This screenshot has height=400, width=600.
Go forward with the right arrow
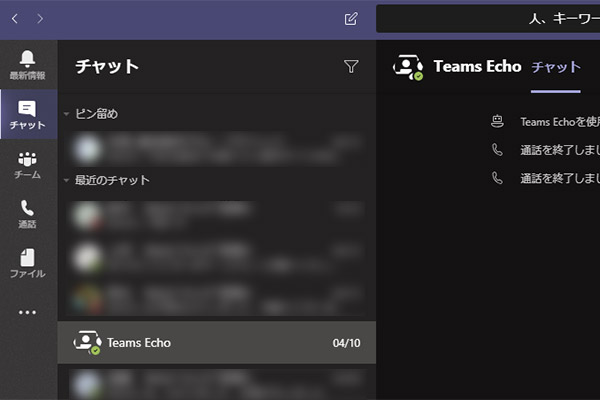[40, 18]
